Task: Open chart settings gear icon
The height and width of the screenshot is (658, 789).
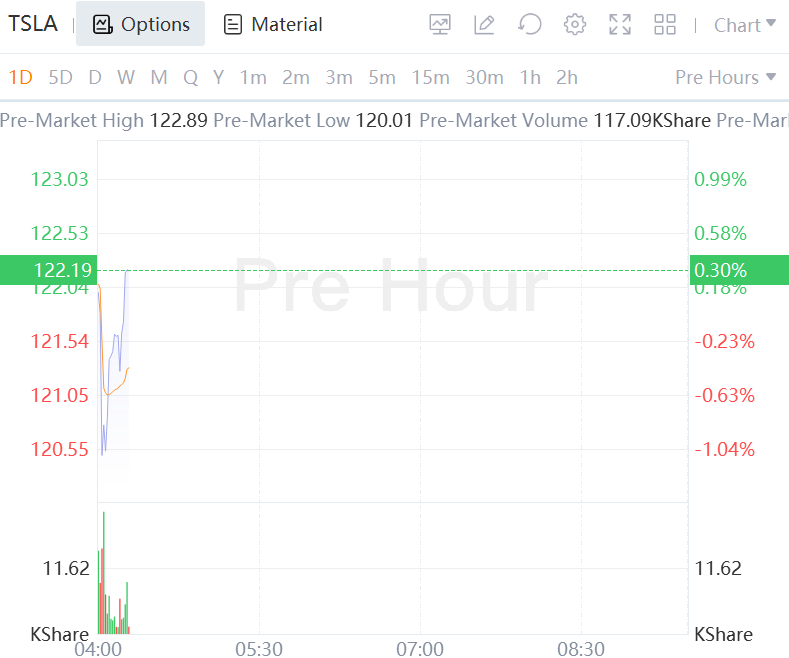Action: [575, 24]
